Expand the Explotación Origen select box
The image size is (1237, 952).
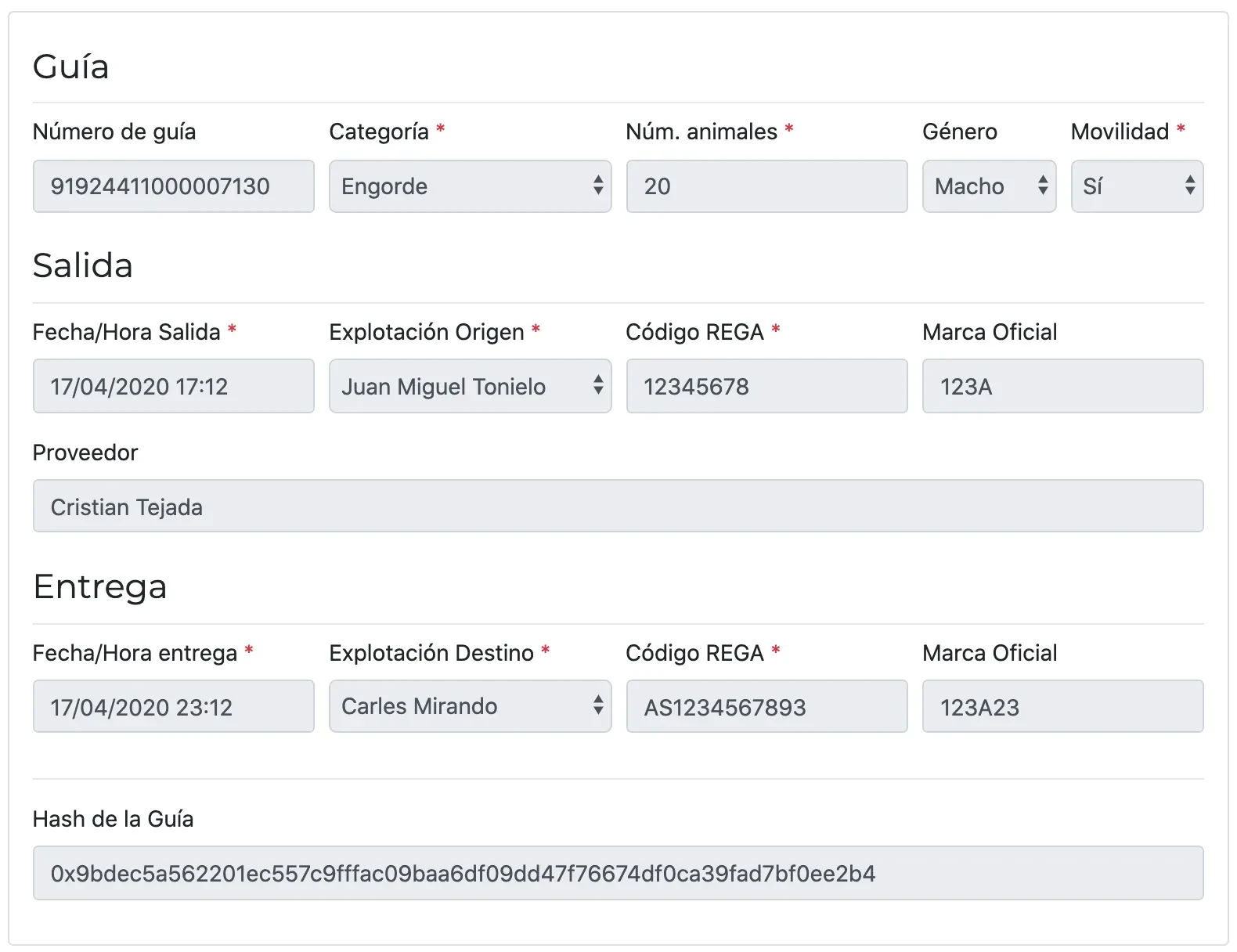(470, 386)
